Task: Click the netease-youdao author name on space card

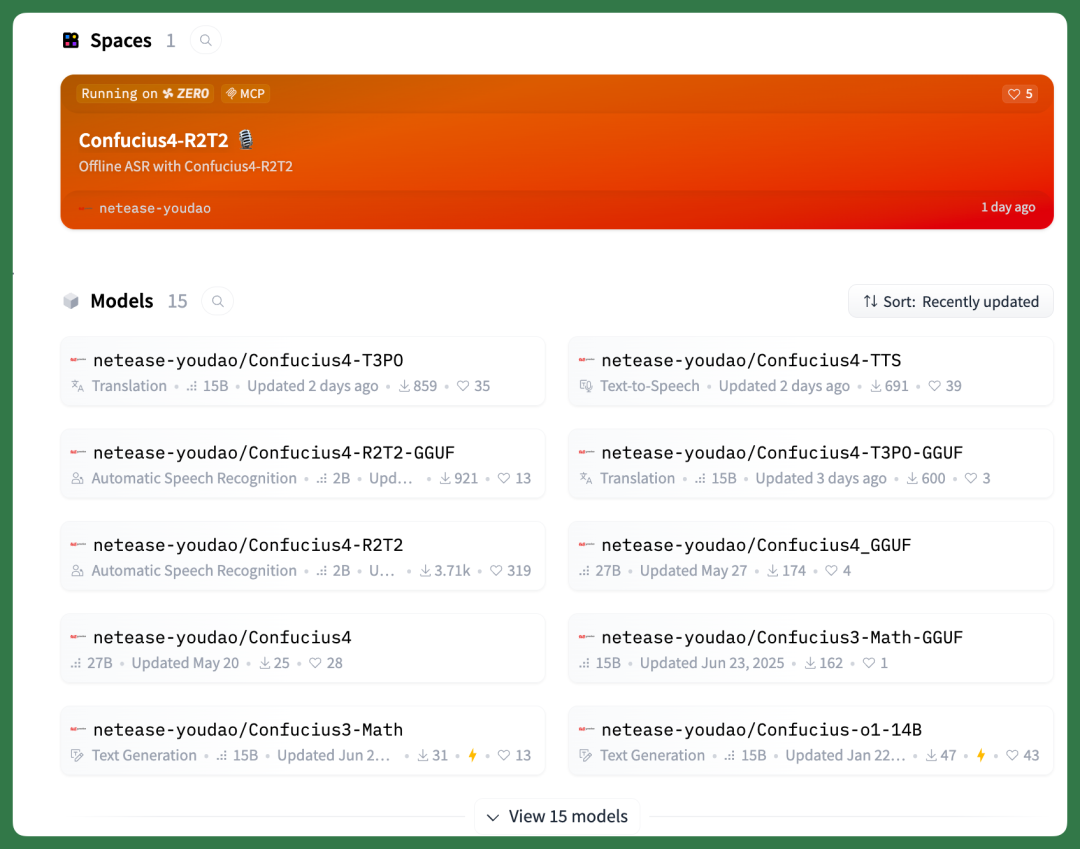Action: (155, 208)
